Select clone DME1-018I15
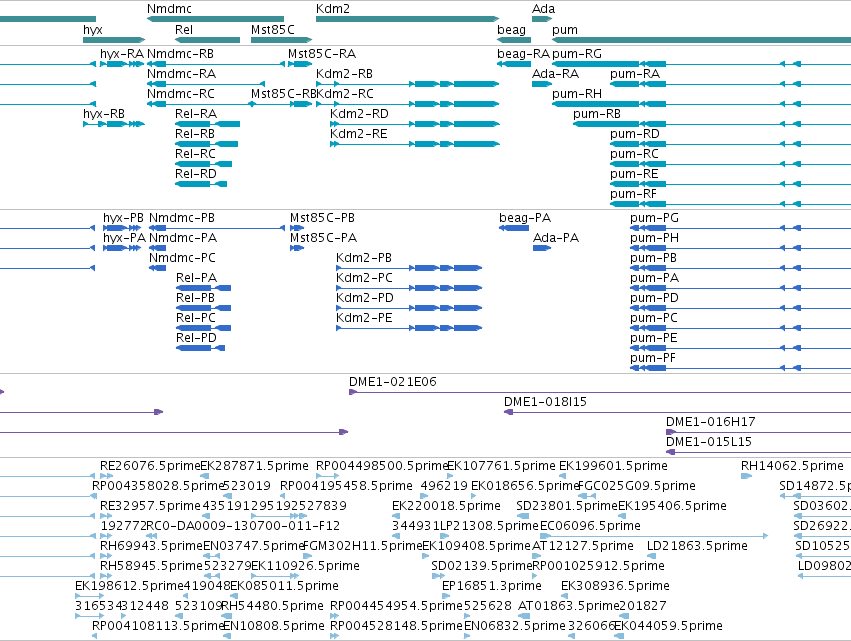The width and height of the screenshot is (851, 641). click(545, 402)
